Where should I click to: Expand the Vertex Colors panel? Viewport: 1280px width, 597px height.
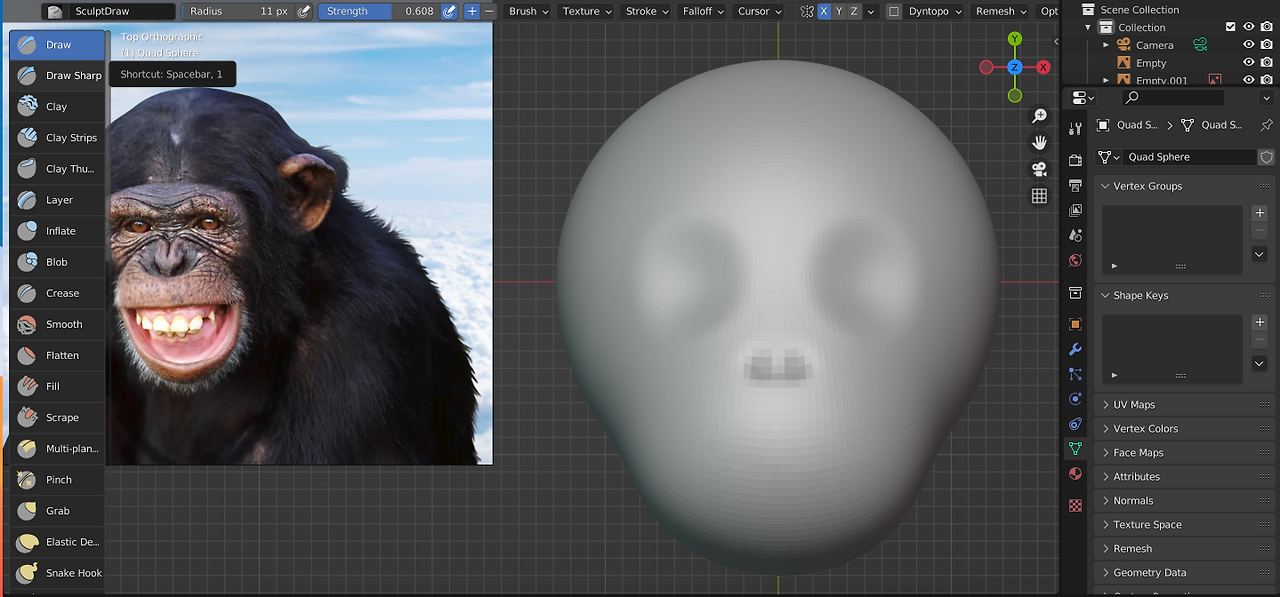[1185, 429]
